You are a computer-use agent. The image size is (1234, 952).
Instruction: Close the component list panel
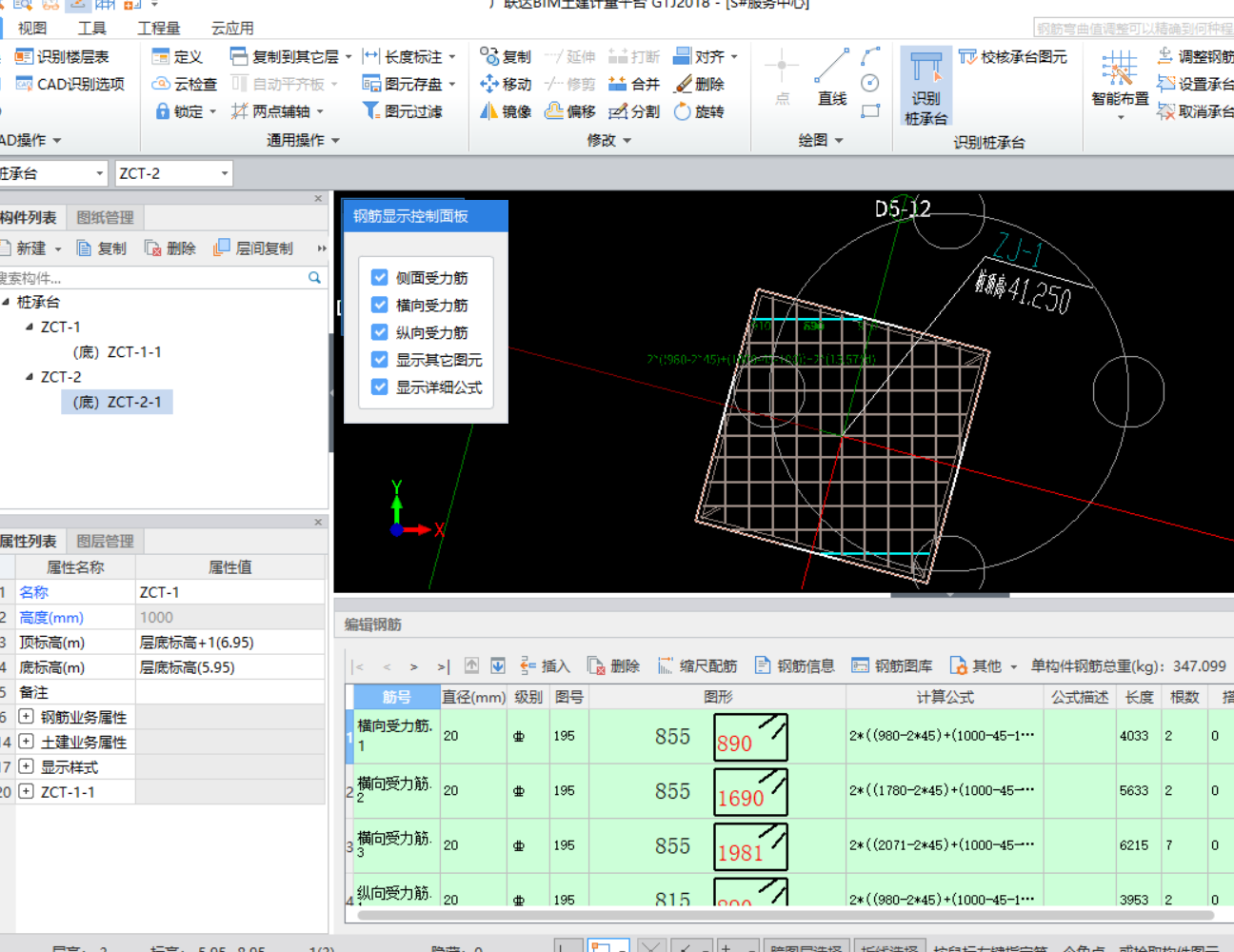point(318,198)
